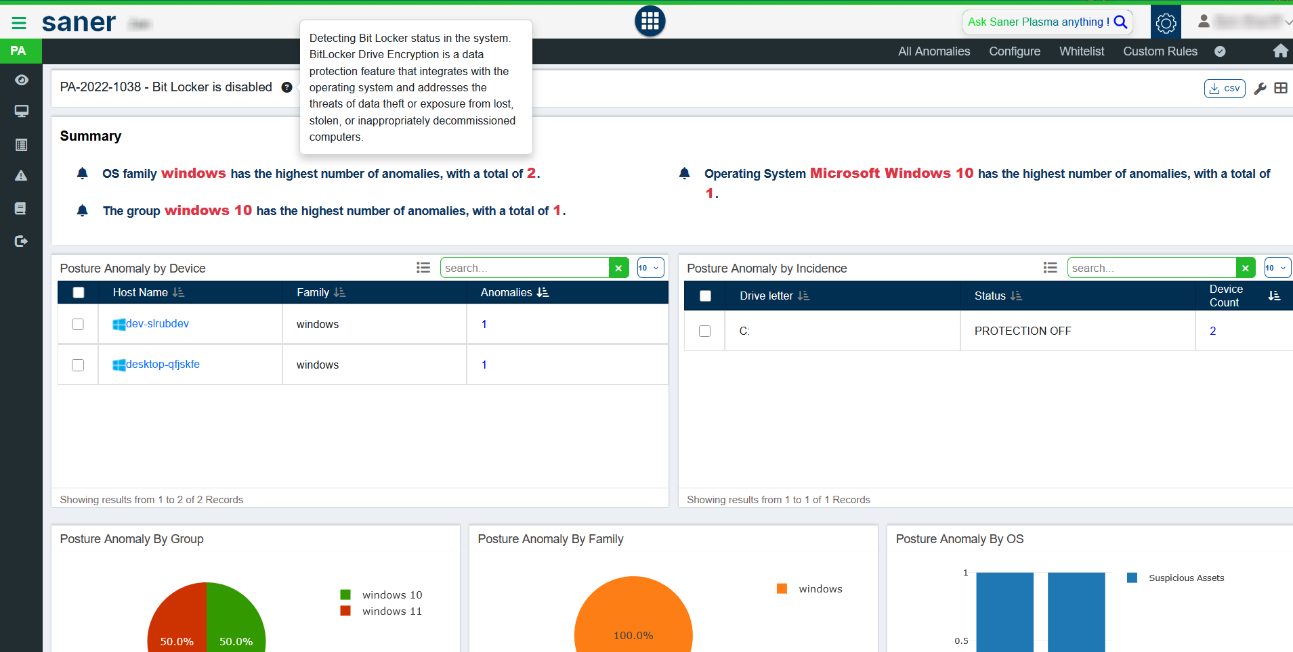Open page size dropdown in Incidence table
1293x652 pixels.
(x=1277, y=268)
